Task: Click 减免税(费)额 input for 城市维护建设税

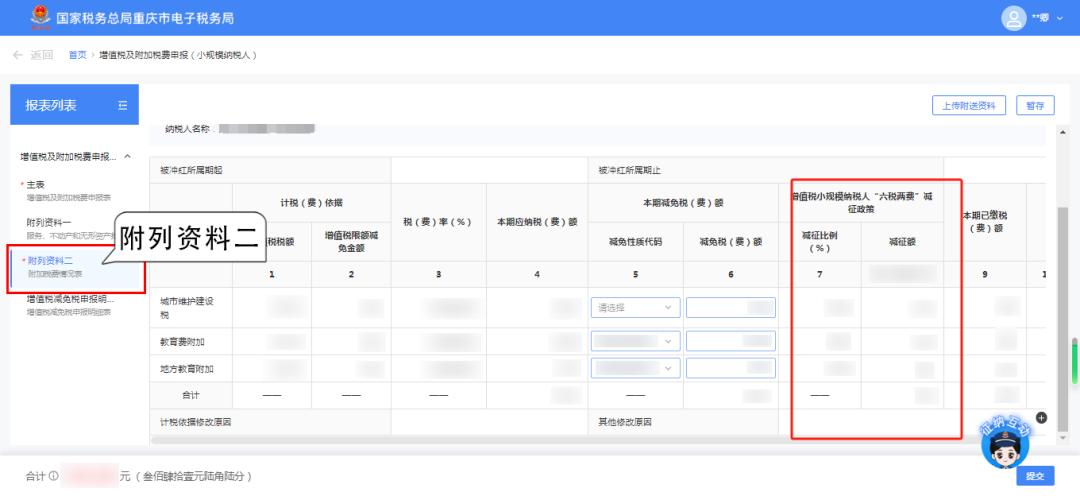Action: coord(730,308)
